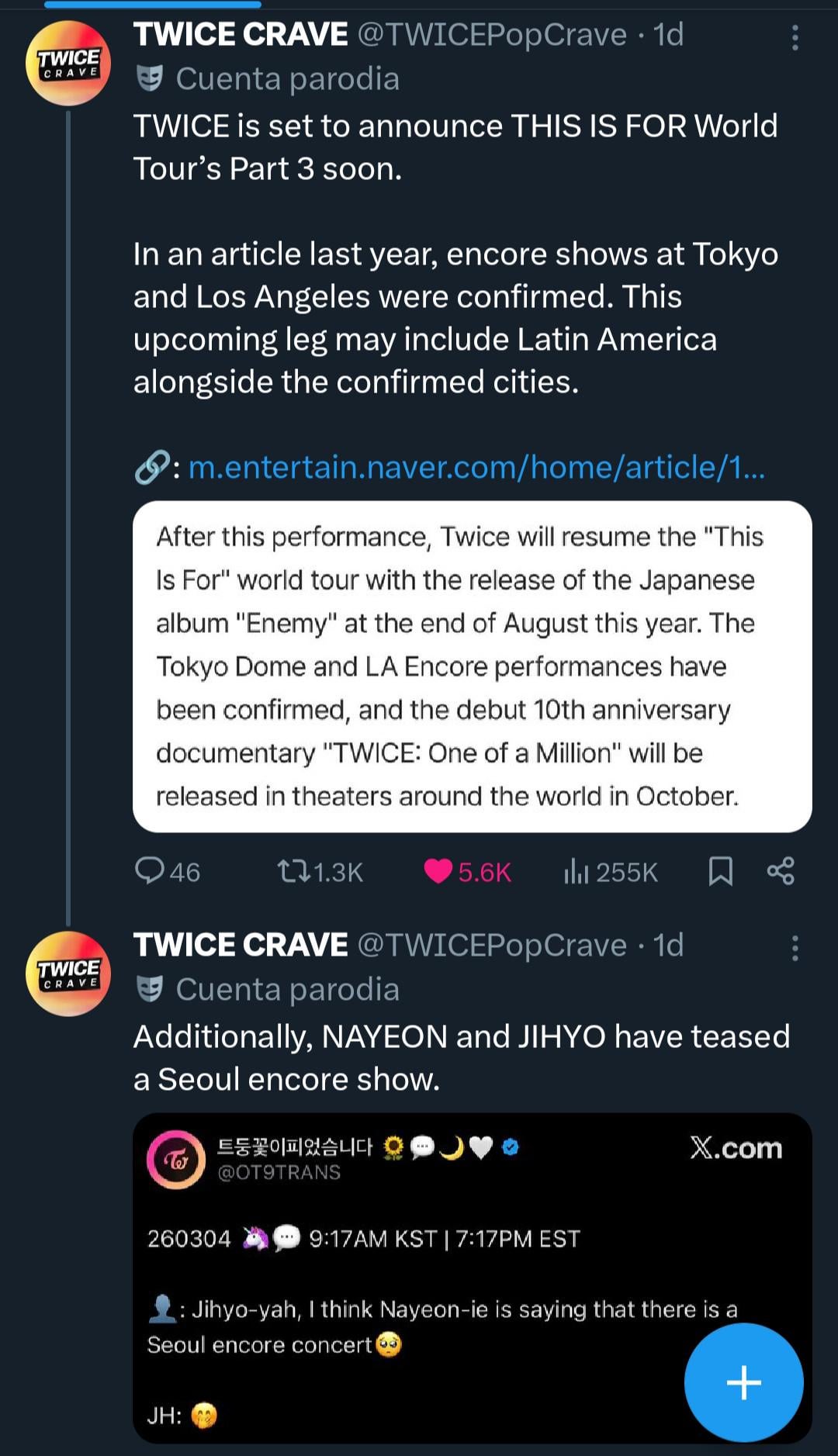The width and height of the screenshot is (838, 1456).
Task: Open the m.entertain.naver.com article link
Action: 476,467
